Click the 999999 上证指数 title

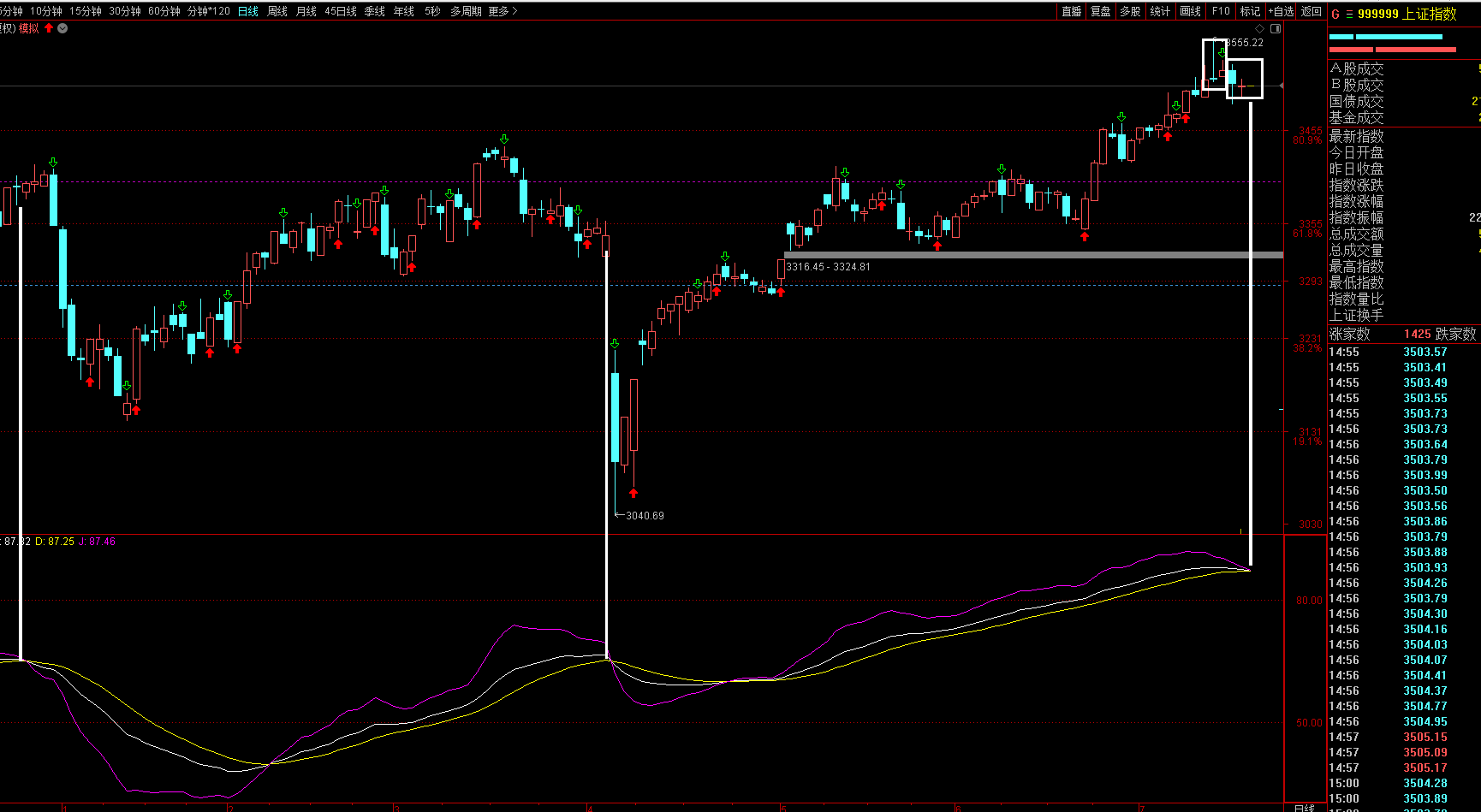(x=1407, y=14)
